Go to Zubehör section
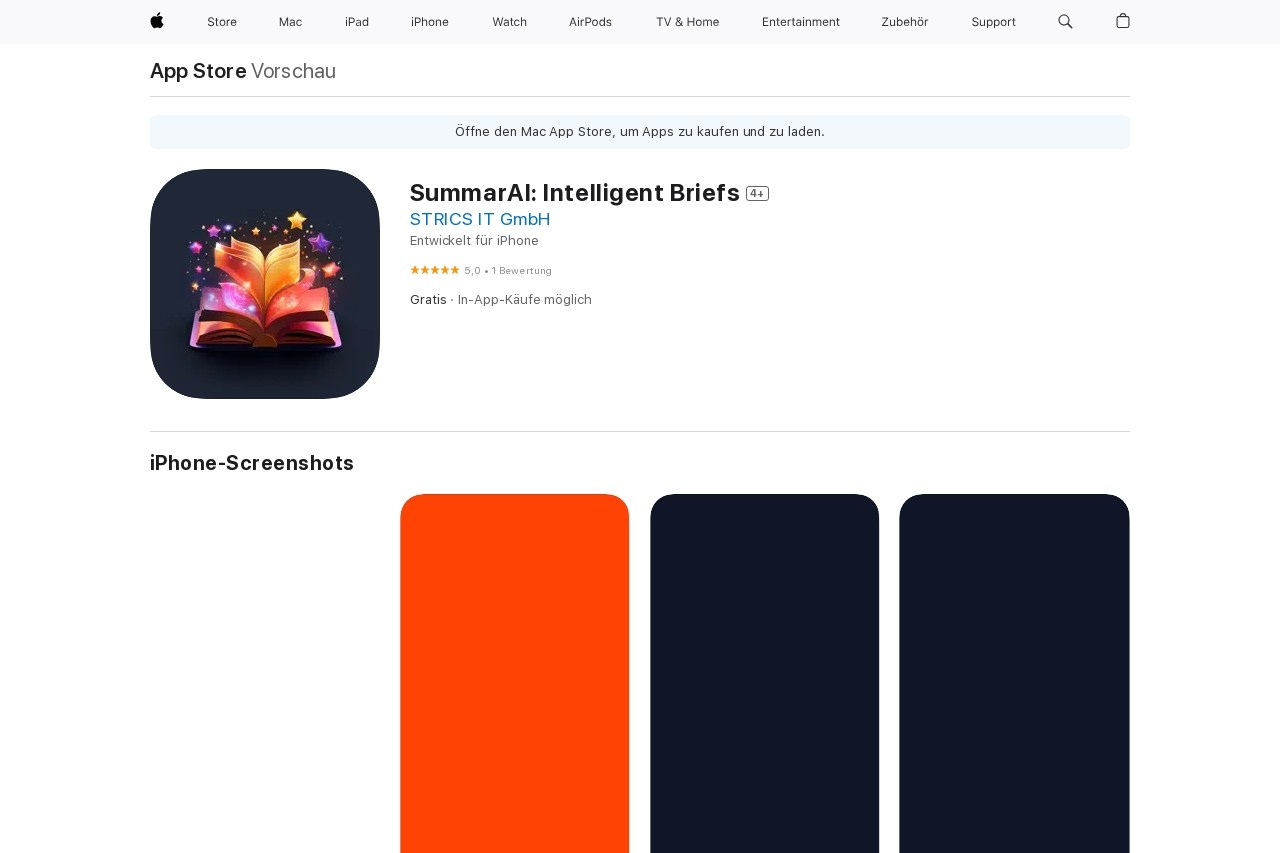This screenshot has width=1280, height=853. [x=905, y=22]
